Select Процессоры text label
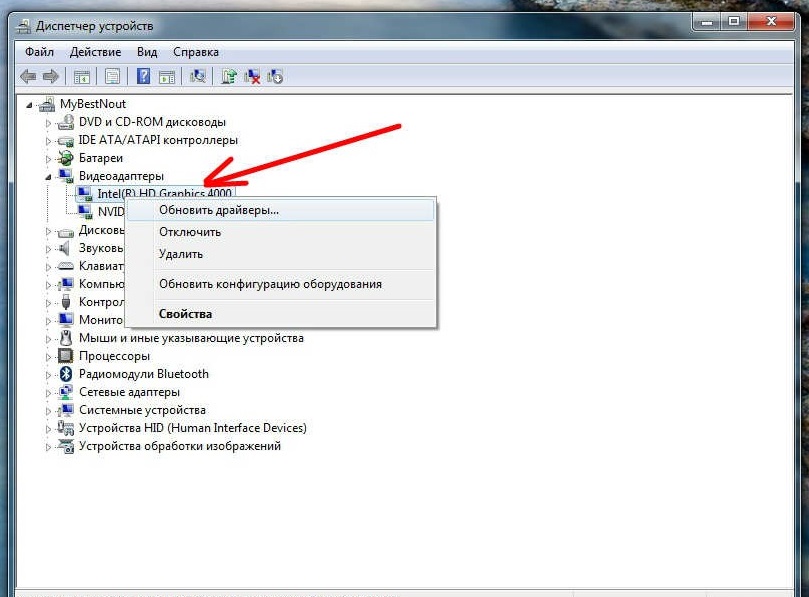Image resolution: width=809 pixels, height=597 pixels. click(115, 356)
